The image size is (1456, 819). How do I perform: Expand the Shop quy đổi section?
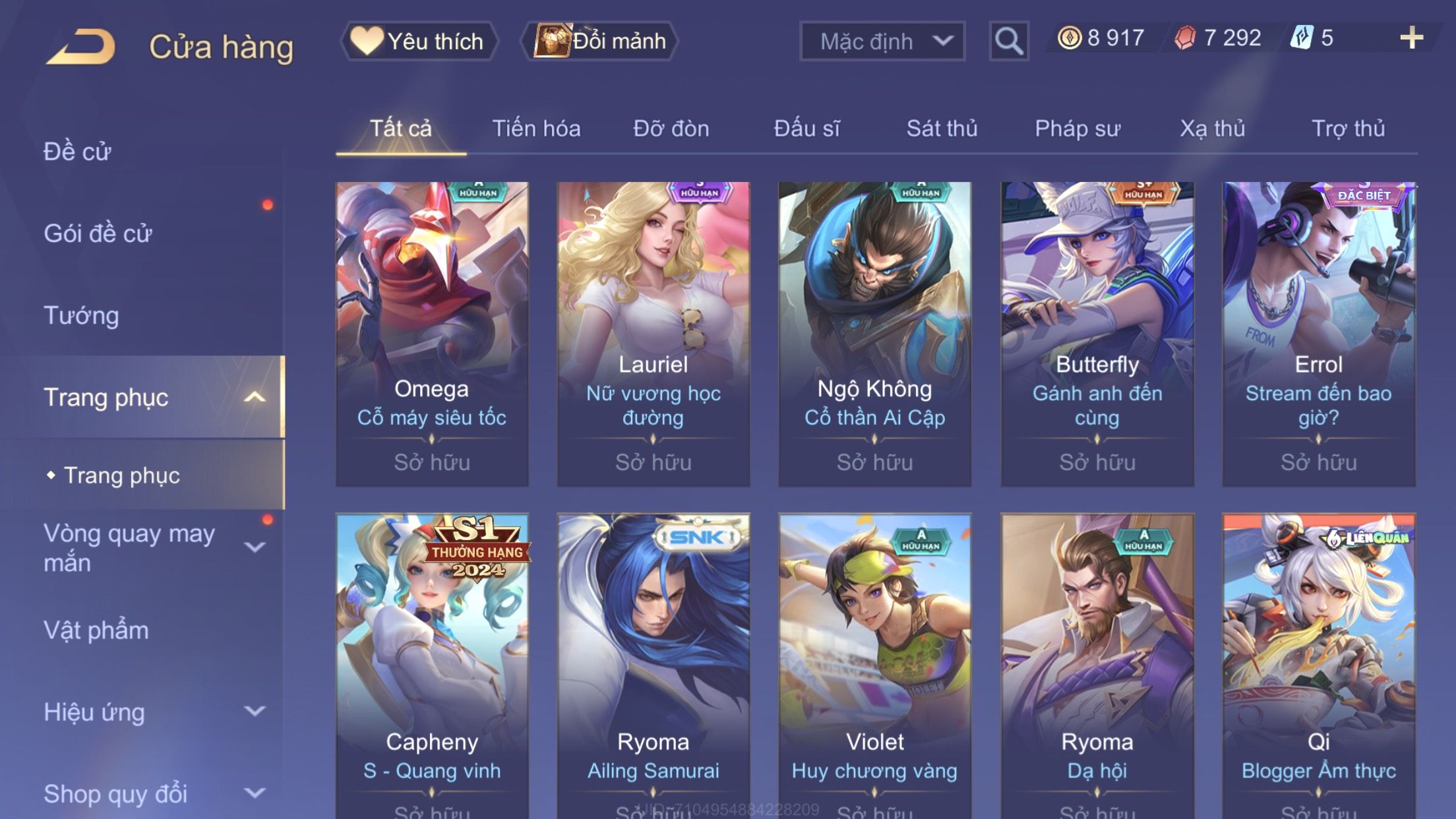(x=255, y=793)
